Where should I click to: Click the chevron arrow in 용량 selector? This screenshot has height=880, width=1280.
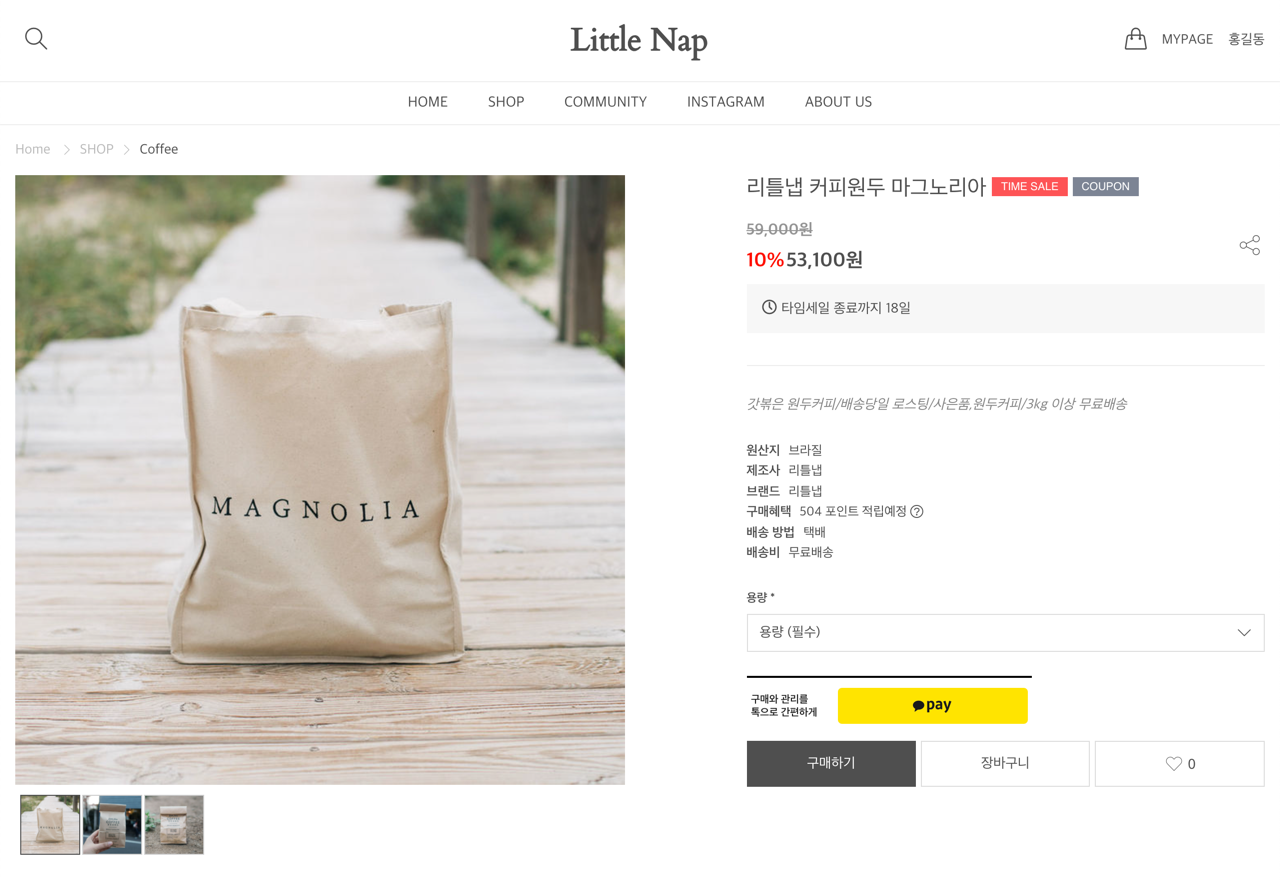[x=1244, y=632]
